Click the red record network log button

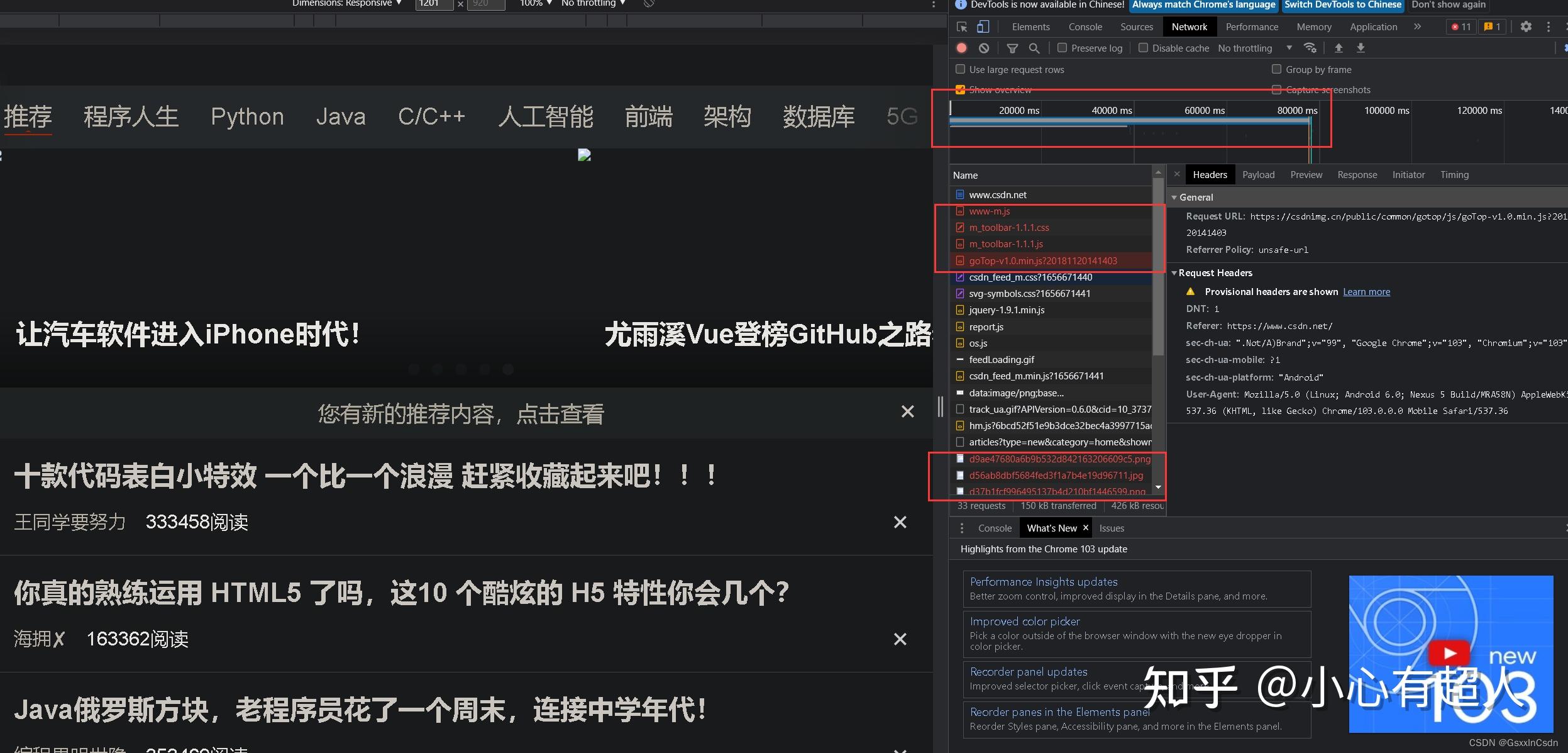click(961, 48)
